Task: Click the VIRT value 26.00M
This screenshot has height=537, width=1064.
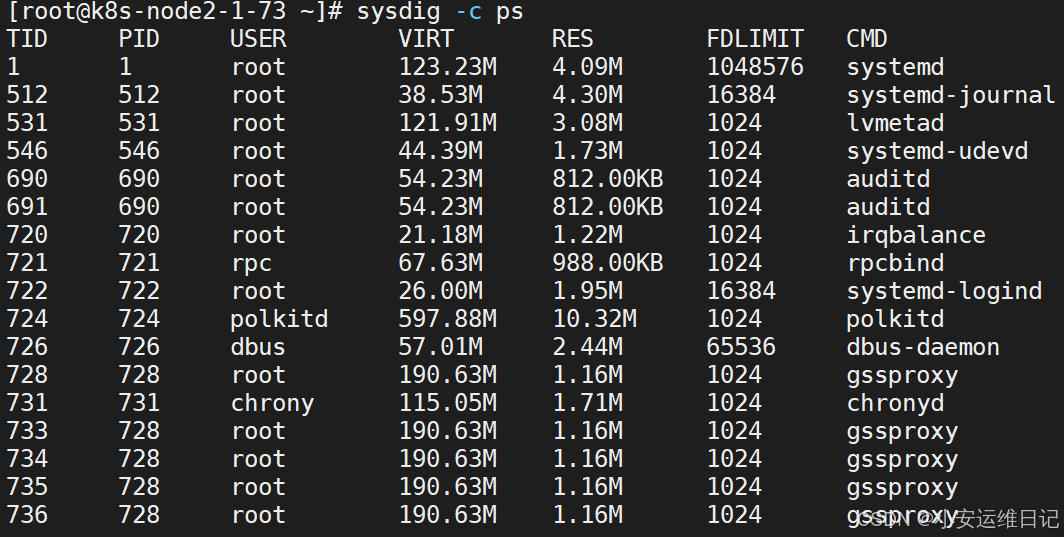Action: [440, 291]
